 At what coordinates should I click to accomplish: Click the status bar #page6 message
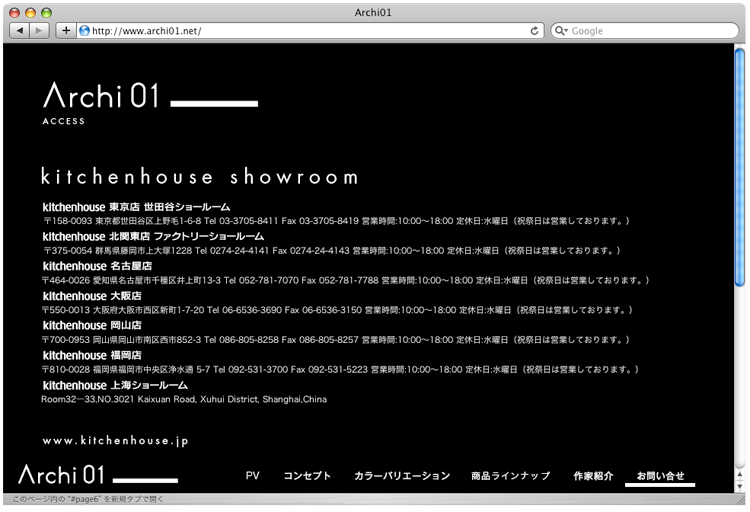(x=88, y=499)
